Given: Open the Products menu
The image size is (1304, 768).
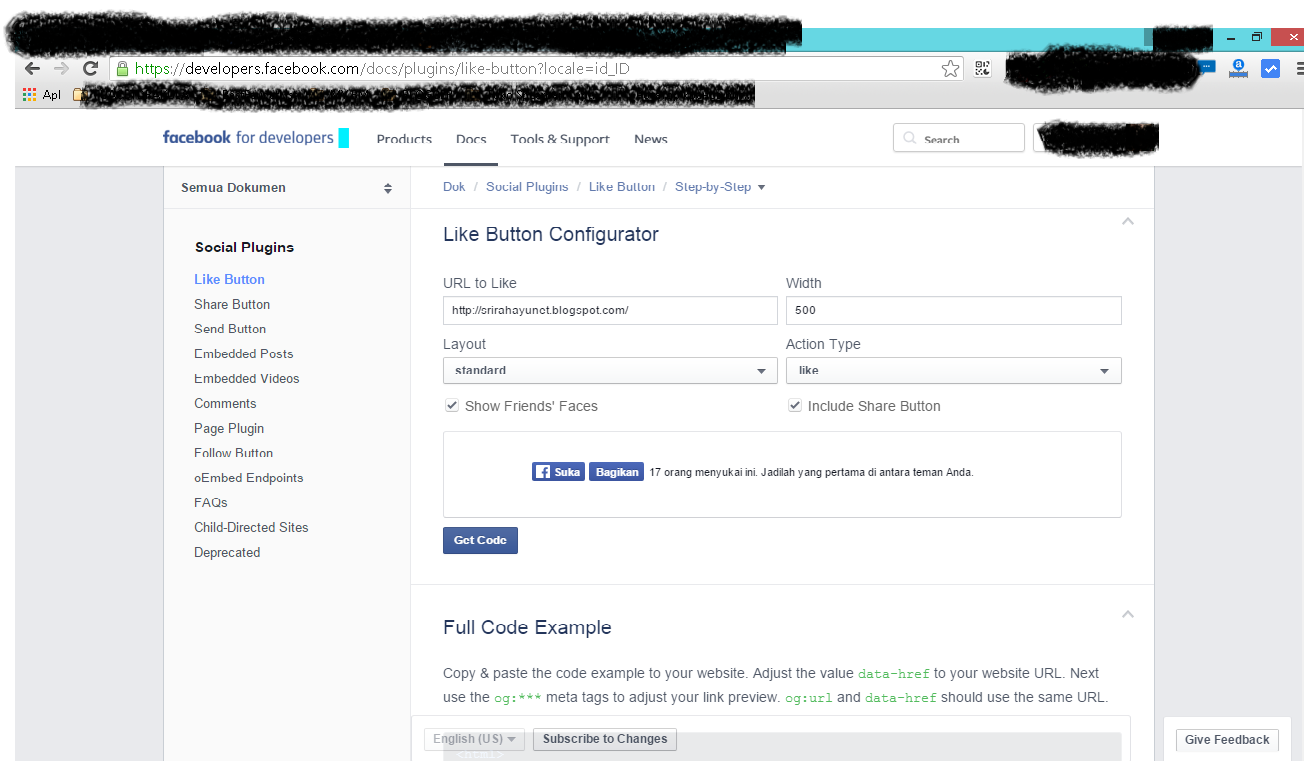Looking at the screenshot, I should click(x=404, y=139).
